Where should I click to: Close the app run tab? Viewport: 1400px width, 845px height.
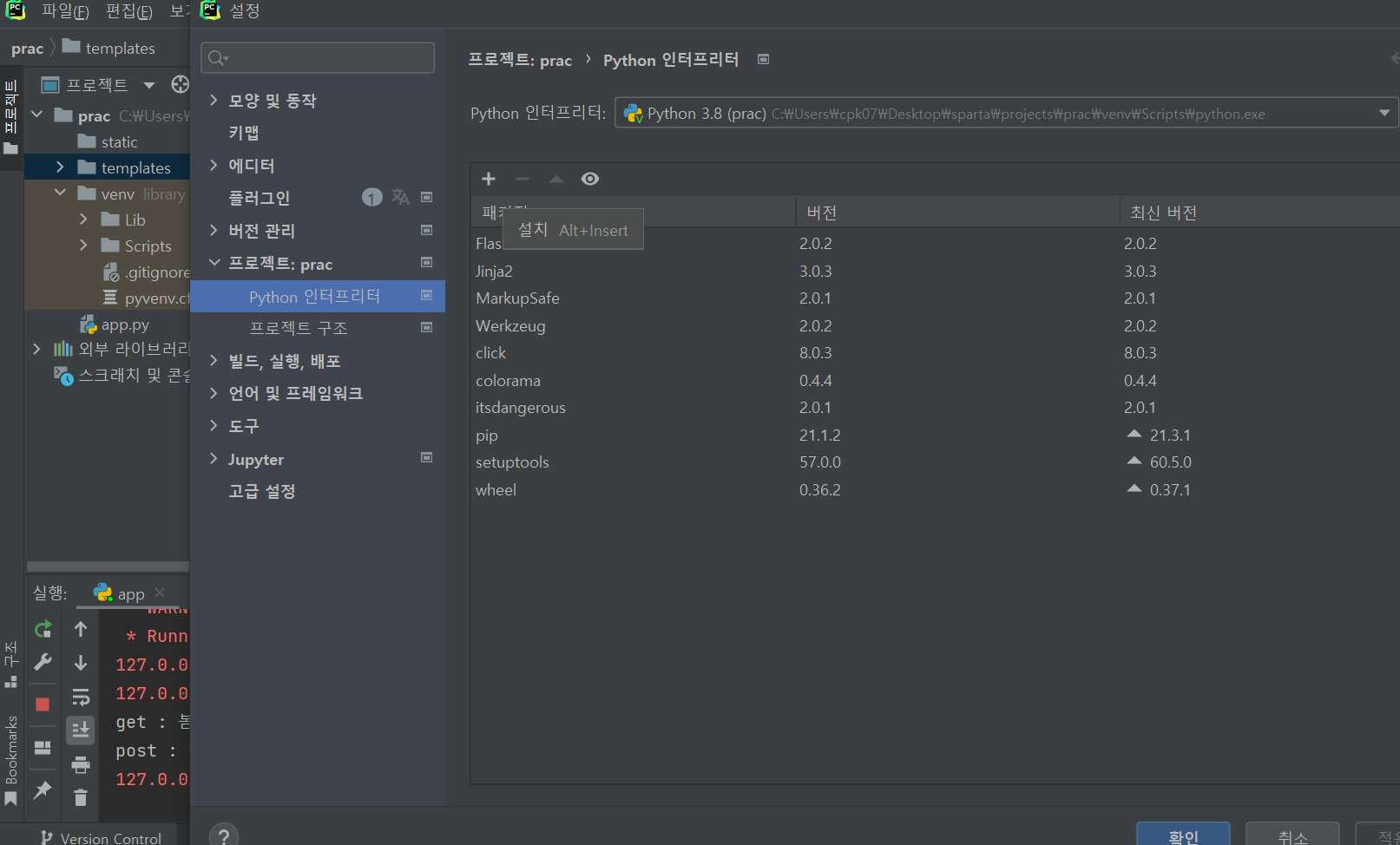160,593
